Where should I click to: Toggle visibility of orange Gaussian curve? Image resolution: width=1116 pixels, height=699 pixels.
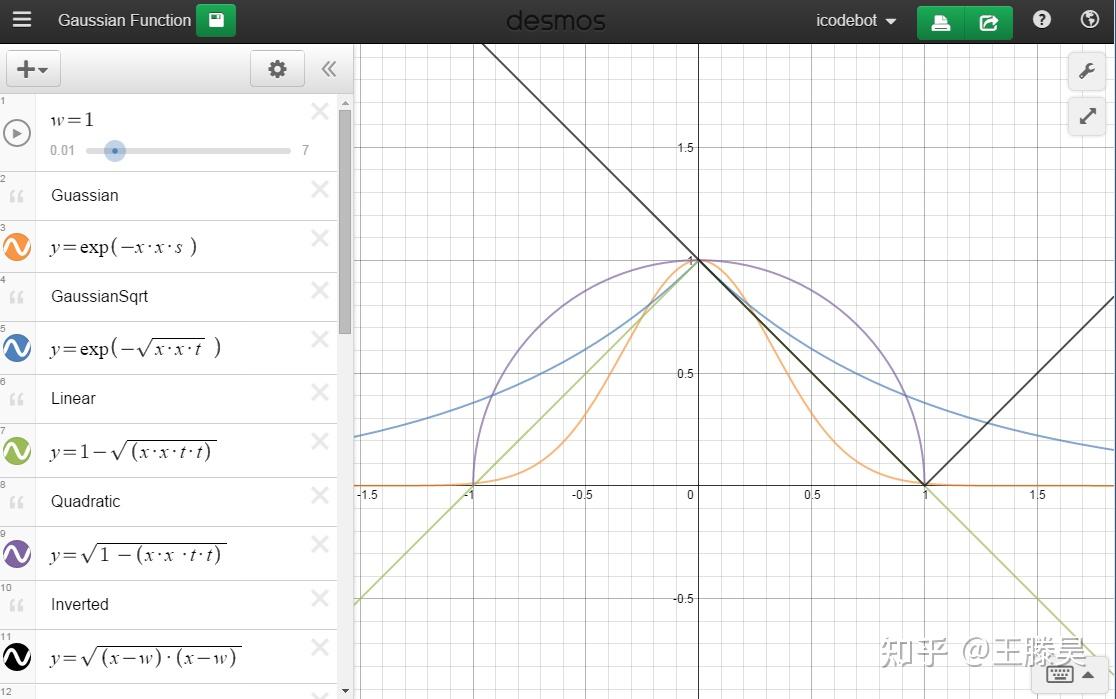[17, 247]
